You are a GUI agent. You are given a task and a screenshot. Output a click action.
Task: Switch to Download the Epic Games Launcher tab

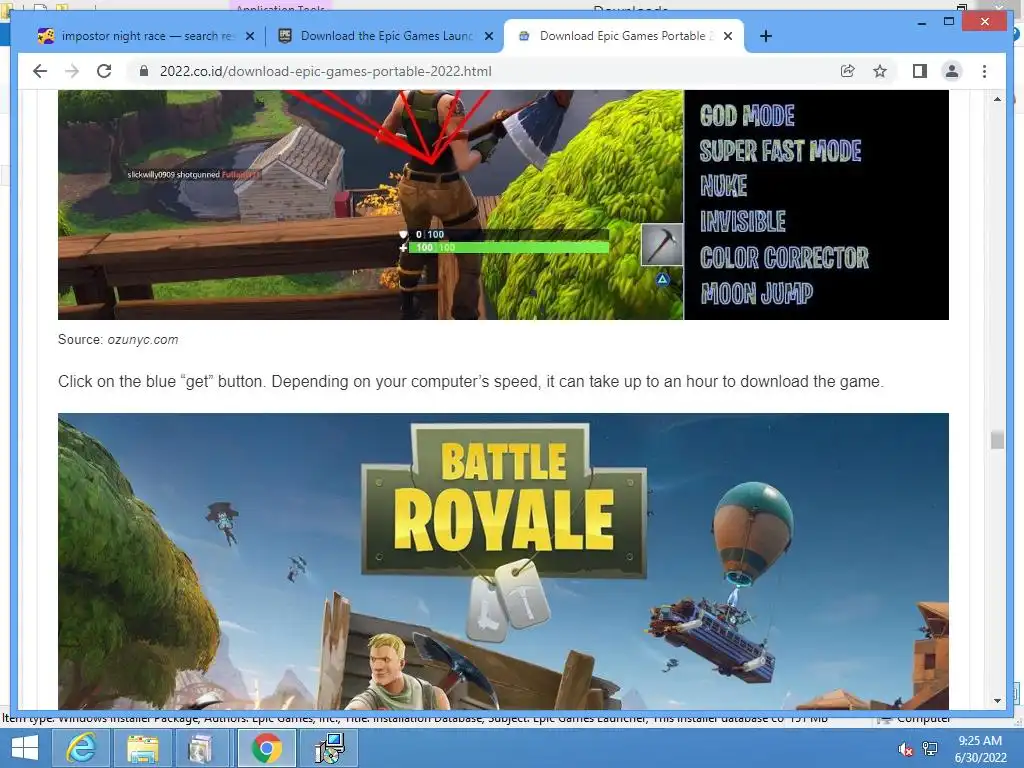(x=385, y=36)
